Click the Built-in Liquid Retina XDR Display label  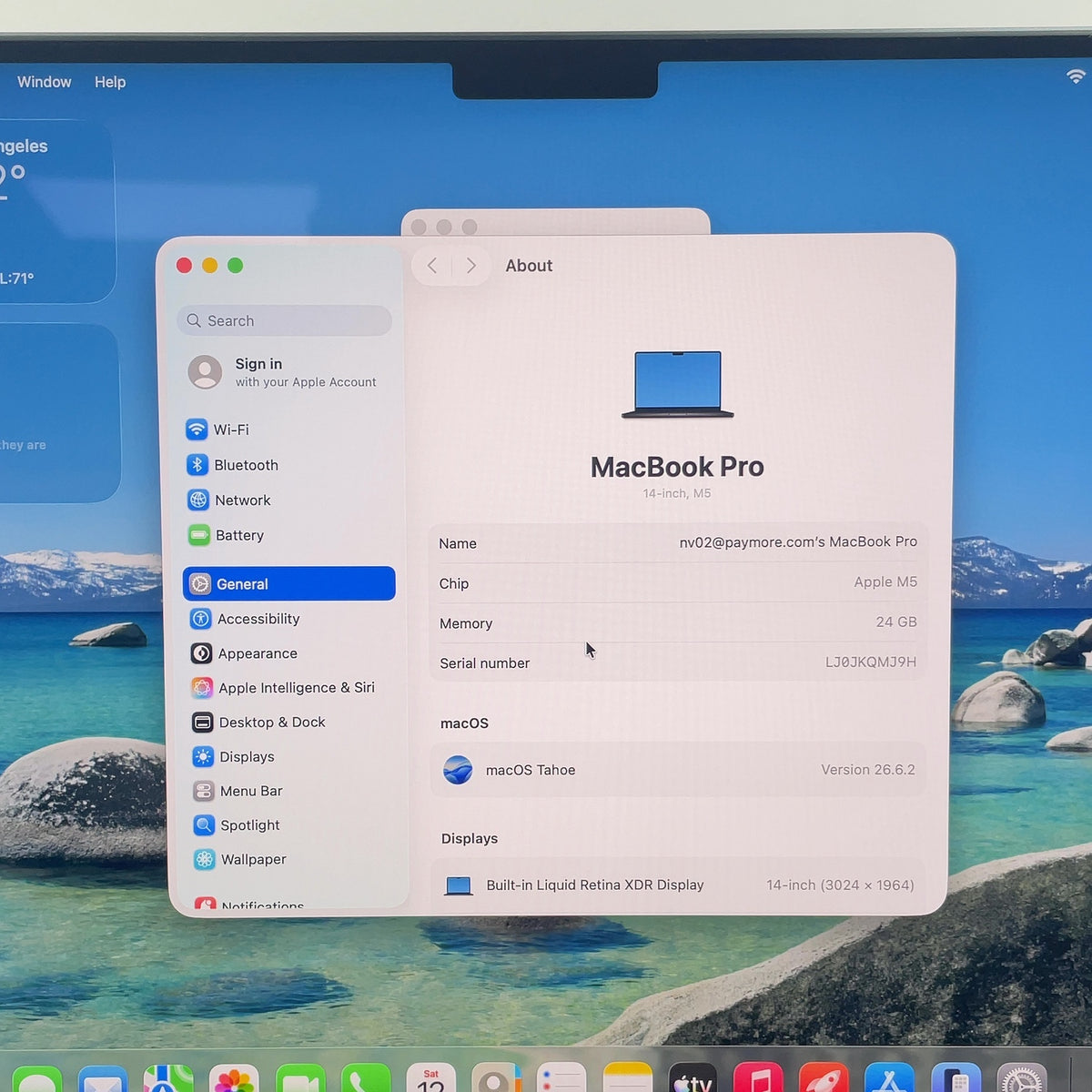tap(595, 885)
